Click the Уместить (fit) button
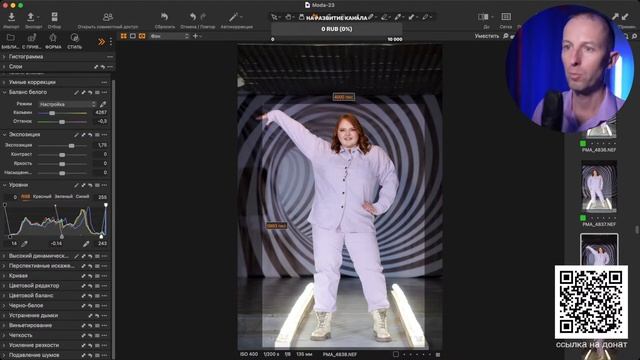The height and width of the screenshot is (360, 640). pos(487,36)
